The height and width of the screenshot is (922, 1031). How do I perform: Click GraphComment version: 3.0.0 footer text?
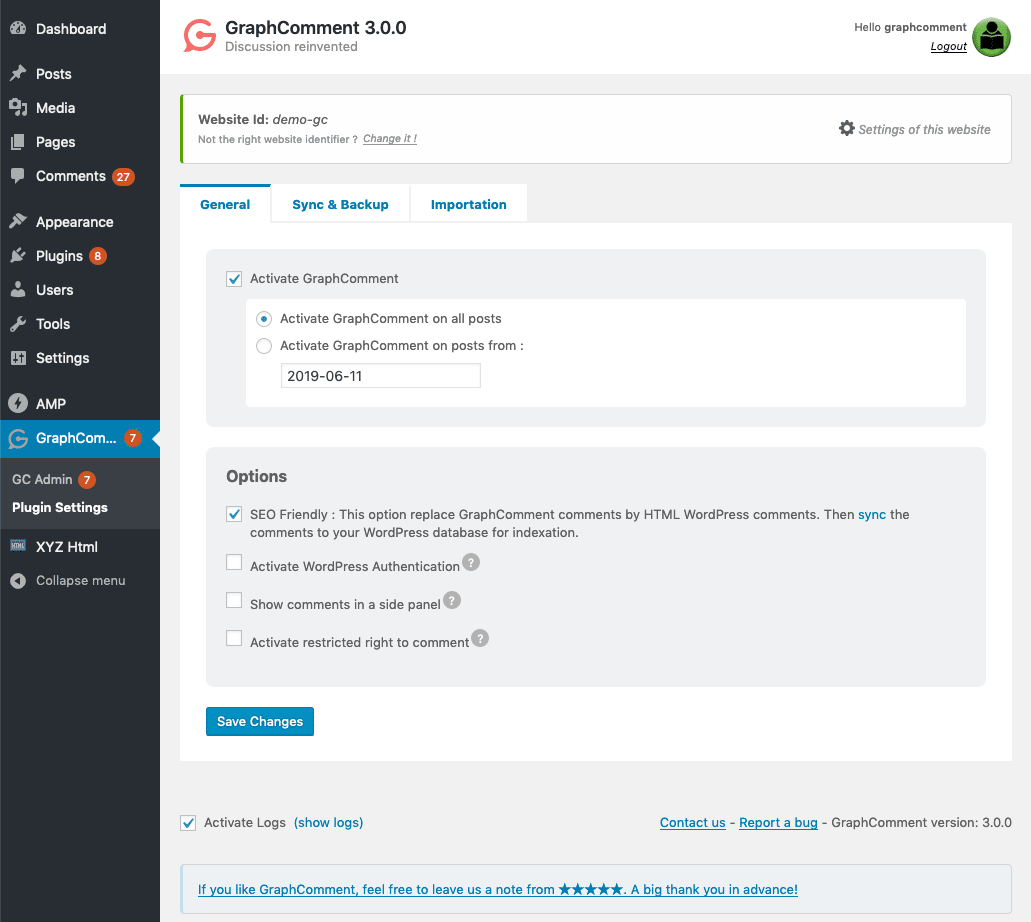(921, 823)
